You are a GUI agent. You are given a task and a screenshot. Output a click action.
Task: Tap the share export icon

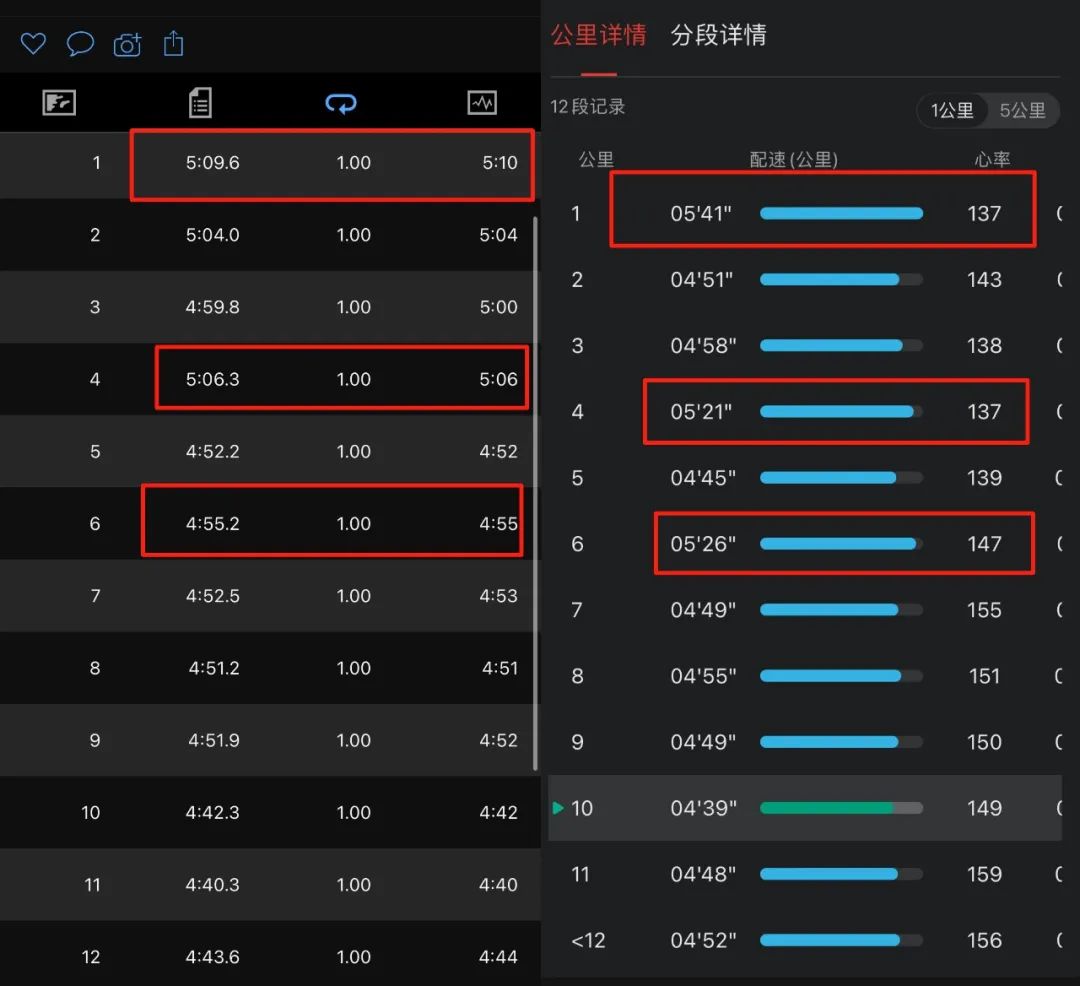click(x=174, y=43)
